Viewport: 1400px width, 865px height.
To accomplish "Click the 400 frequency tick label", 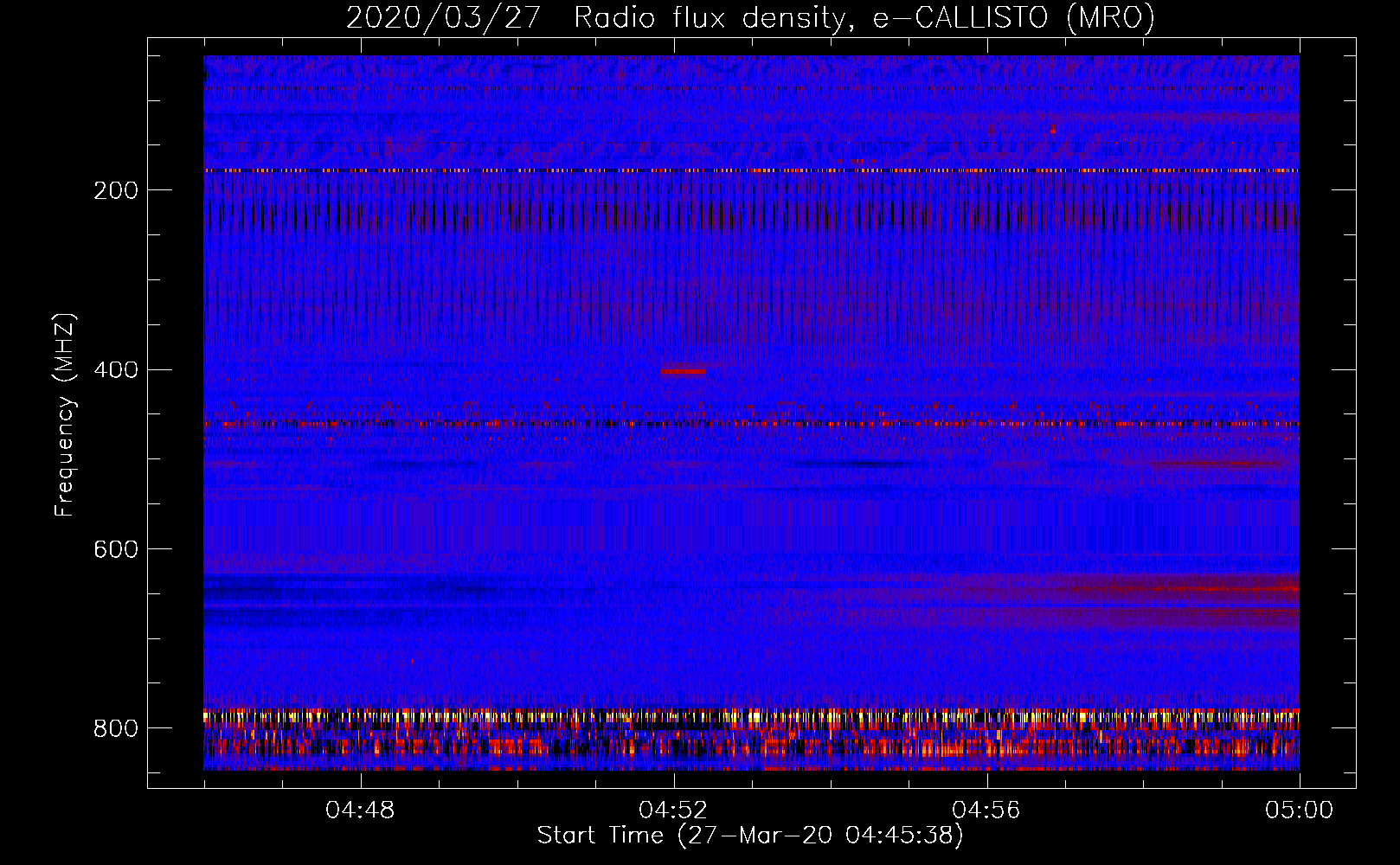I will pos(116,370).
